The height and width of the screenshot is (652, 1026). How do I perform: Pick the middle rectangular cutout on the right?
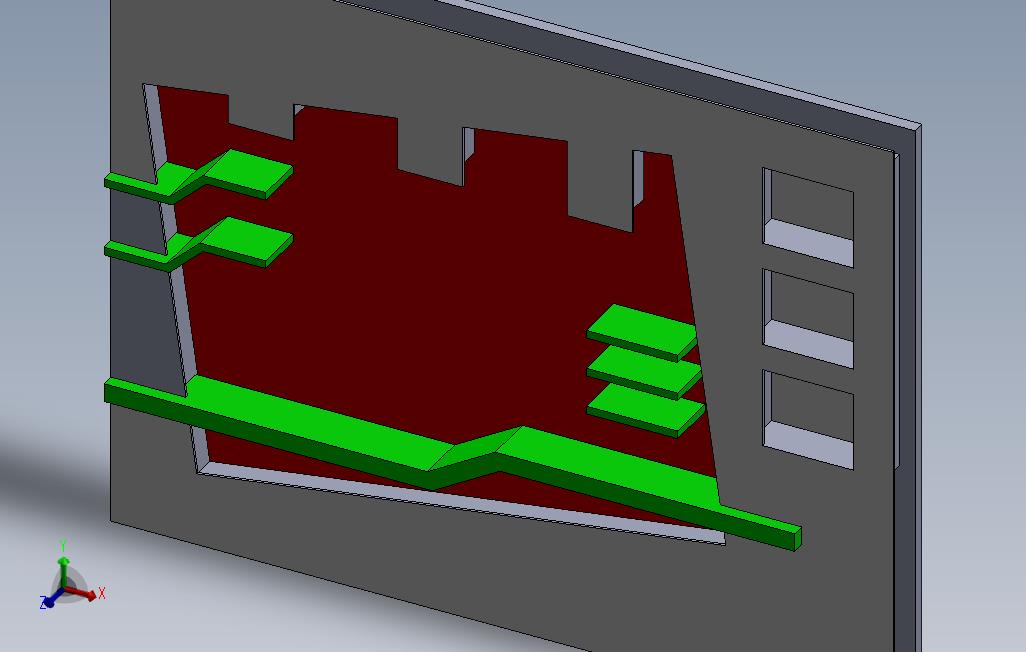(x=808, y=319)
